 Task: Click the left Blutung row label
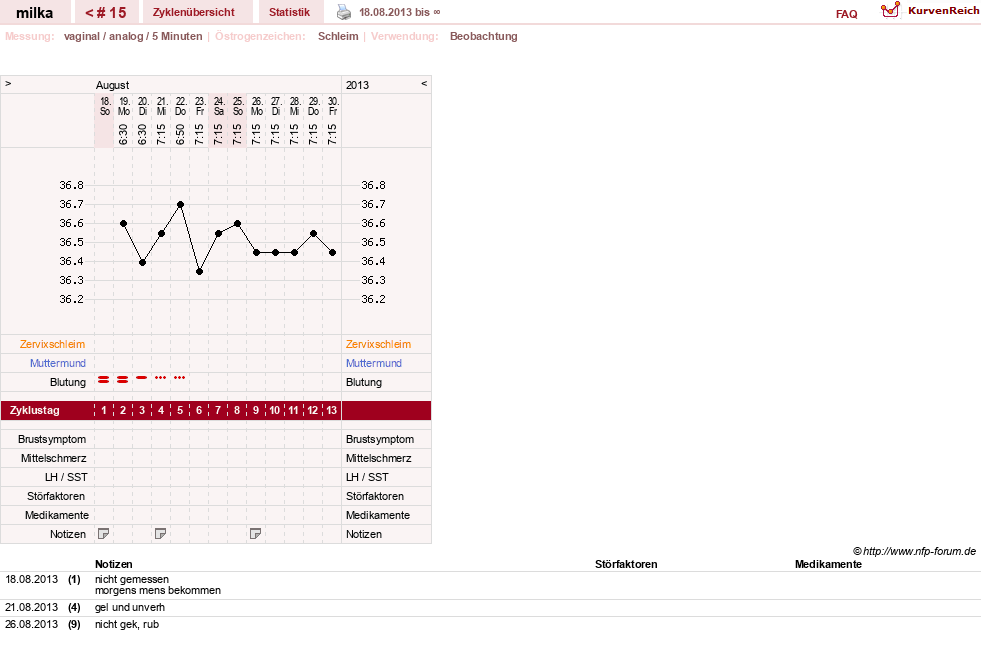[x=68, y=382]
